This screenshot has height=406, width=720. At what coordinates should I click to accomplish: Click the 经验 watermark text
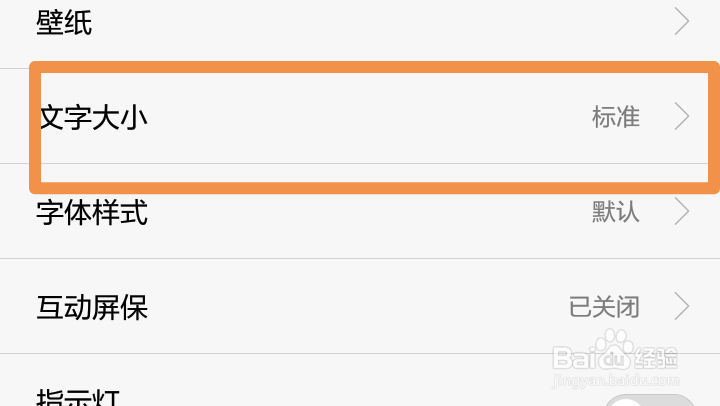pyautogui.click(x=657, y=356)
